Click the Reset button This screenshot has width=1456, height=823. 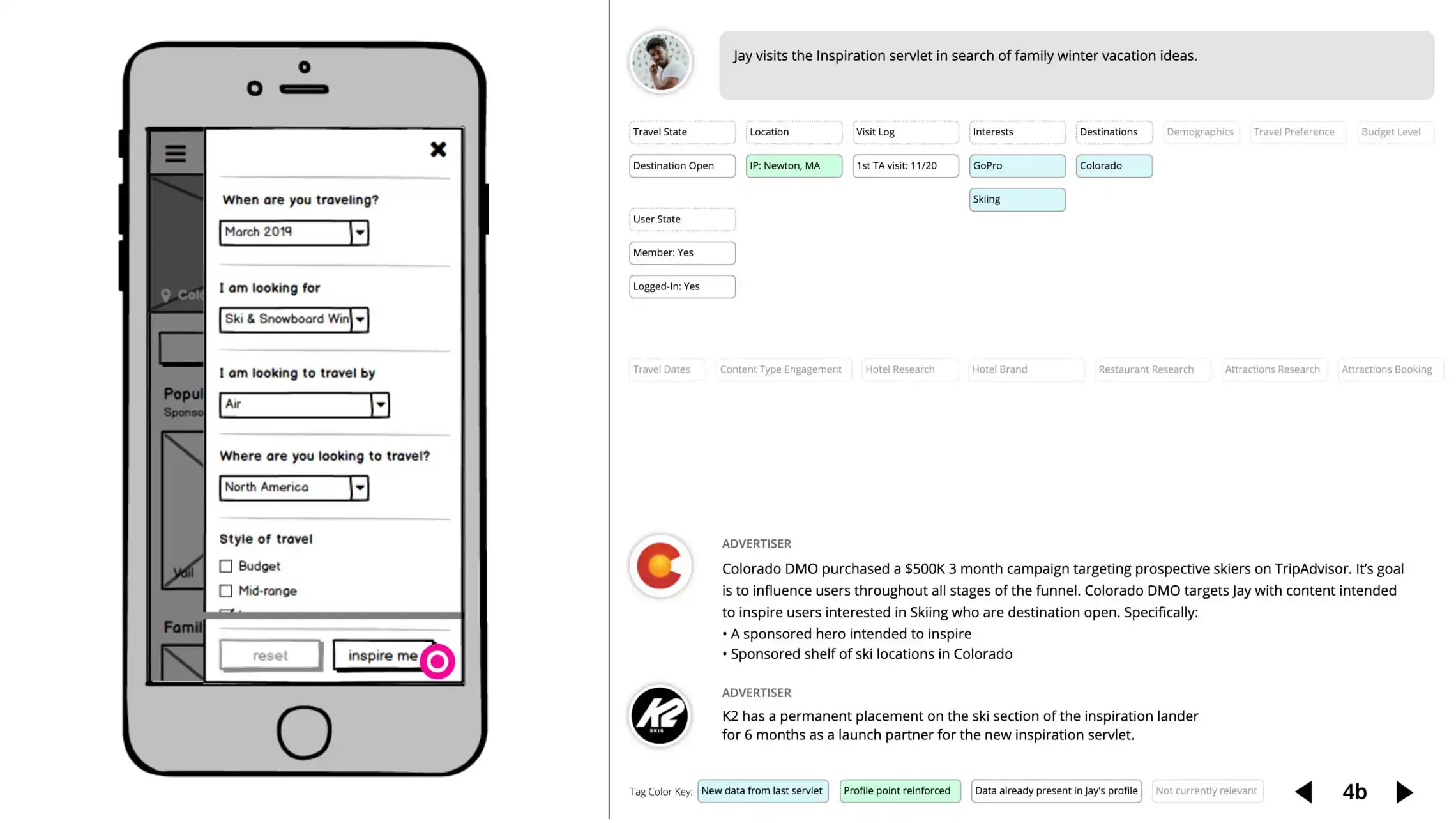click(x=269, y=655)
